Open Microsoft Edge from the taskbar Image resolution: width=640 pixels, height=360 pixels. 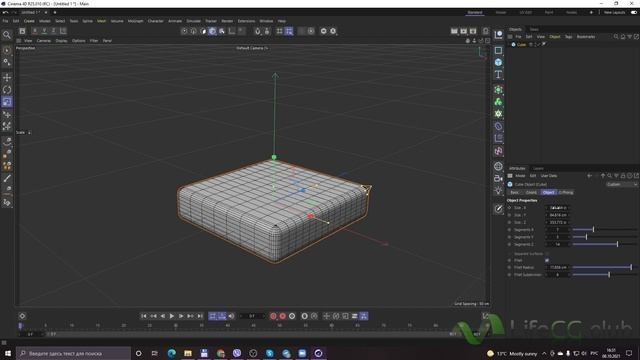point(171,353)
